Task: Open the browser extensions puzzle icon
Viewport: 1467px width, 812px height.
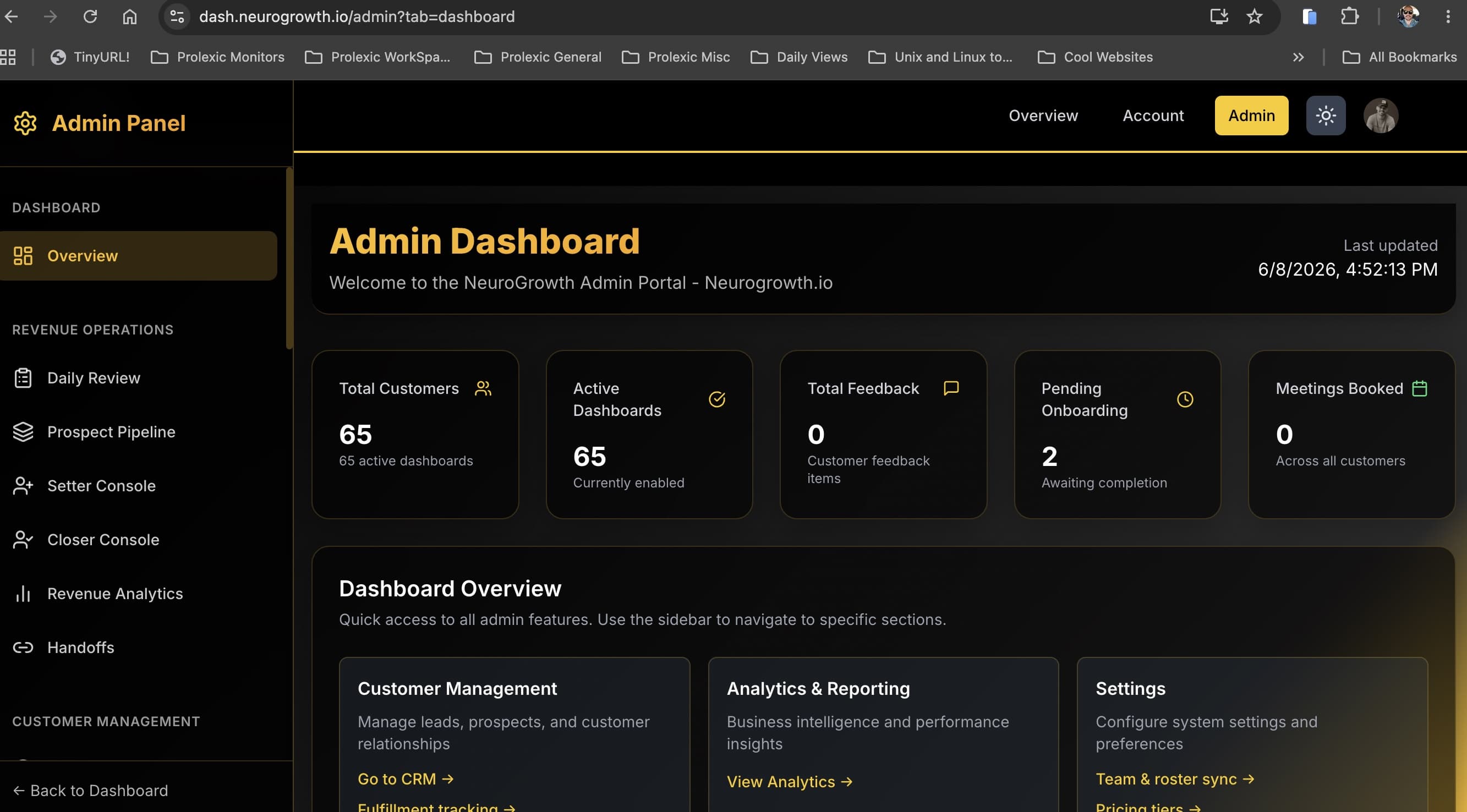Action: pyautogui.click(x=1349, y=17)
